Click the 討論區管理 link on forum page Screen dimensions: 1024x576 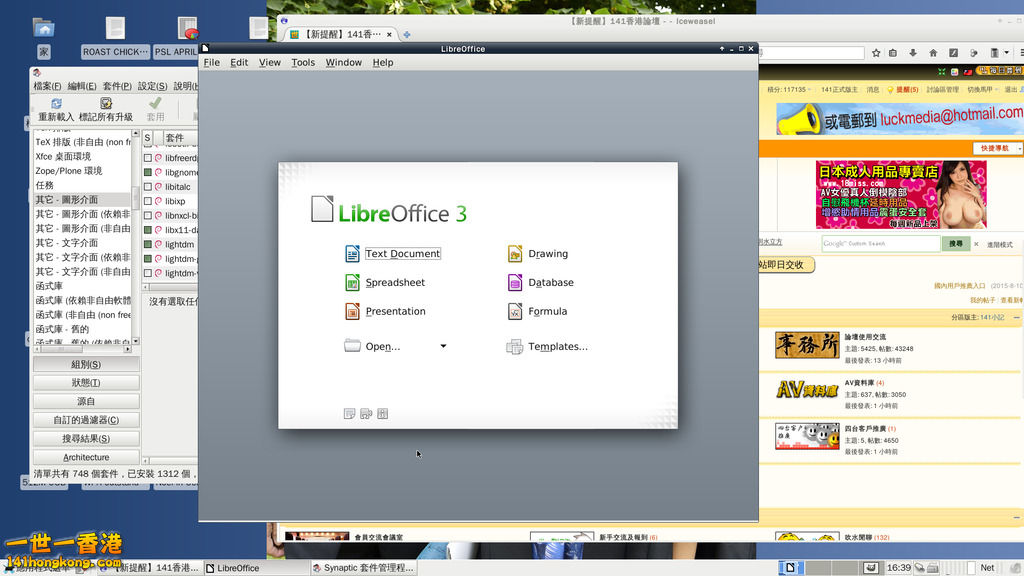[944, 89]
